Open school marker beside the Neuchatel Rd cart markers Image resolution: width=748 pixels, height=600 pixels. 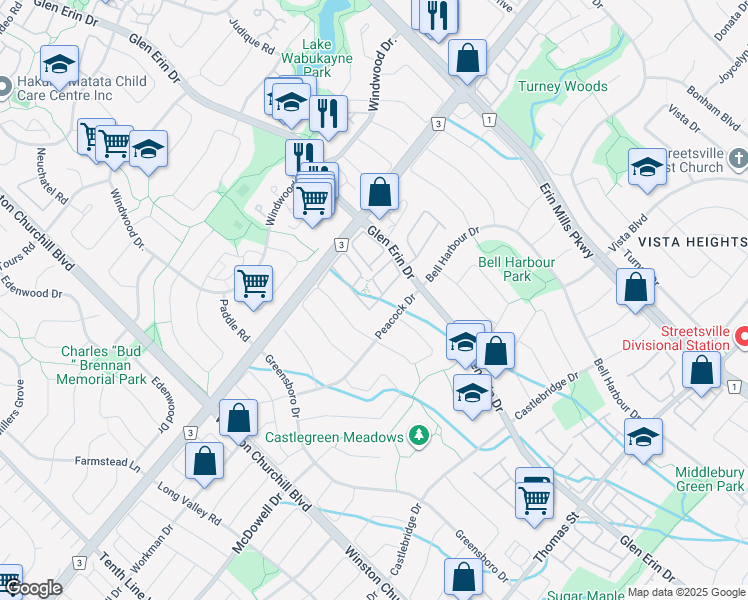(148, 150)
